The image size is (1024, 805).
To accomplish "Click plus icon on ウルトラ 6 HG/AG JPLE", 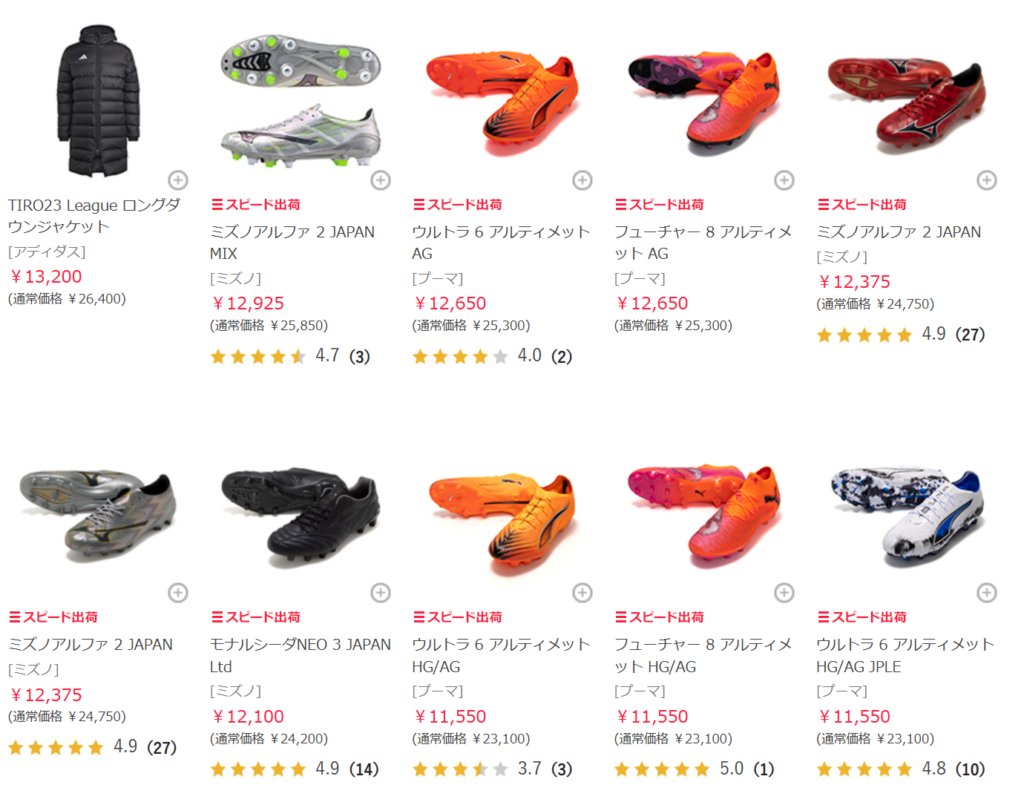I will pos(987,592).
